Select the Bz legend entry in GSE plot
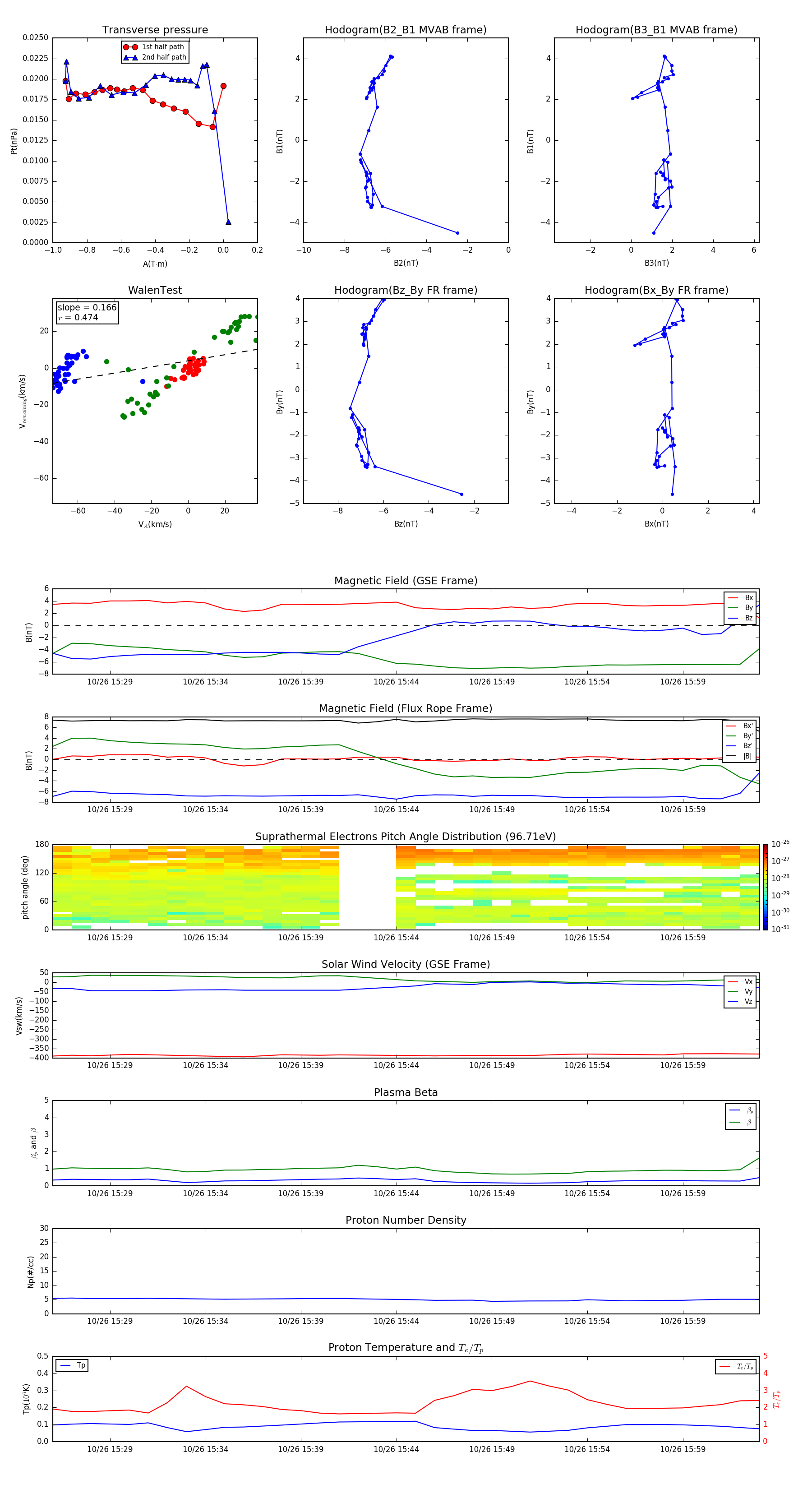Viewport: 812px width, 1489px height. pyautogui.click(x=740, y=618)
